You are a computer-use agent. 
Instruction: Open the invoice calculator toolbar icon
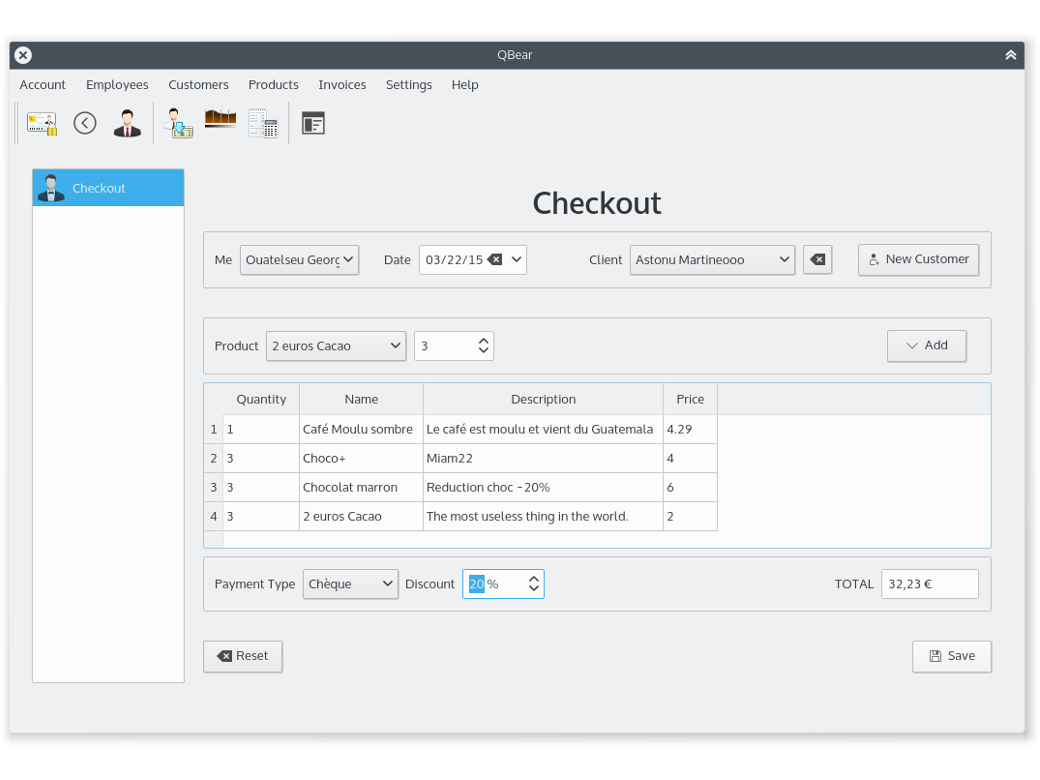[x=263, y=122]
